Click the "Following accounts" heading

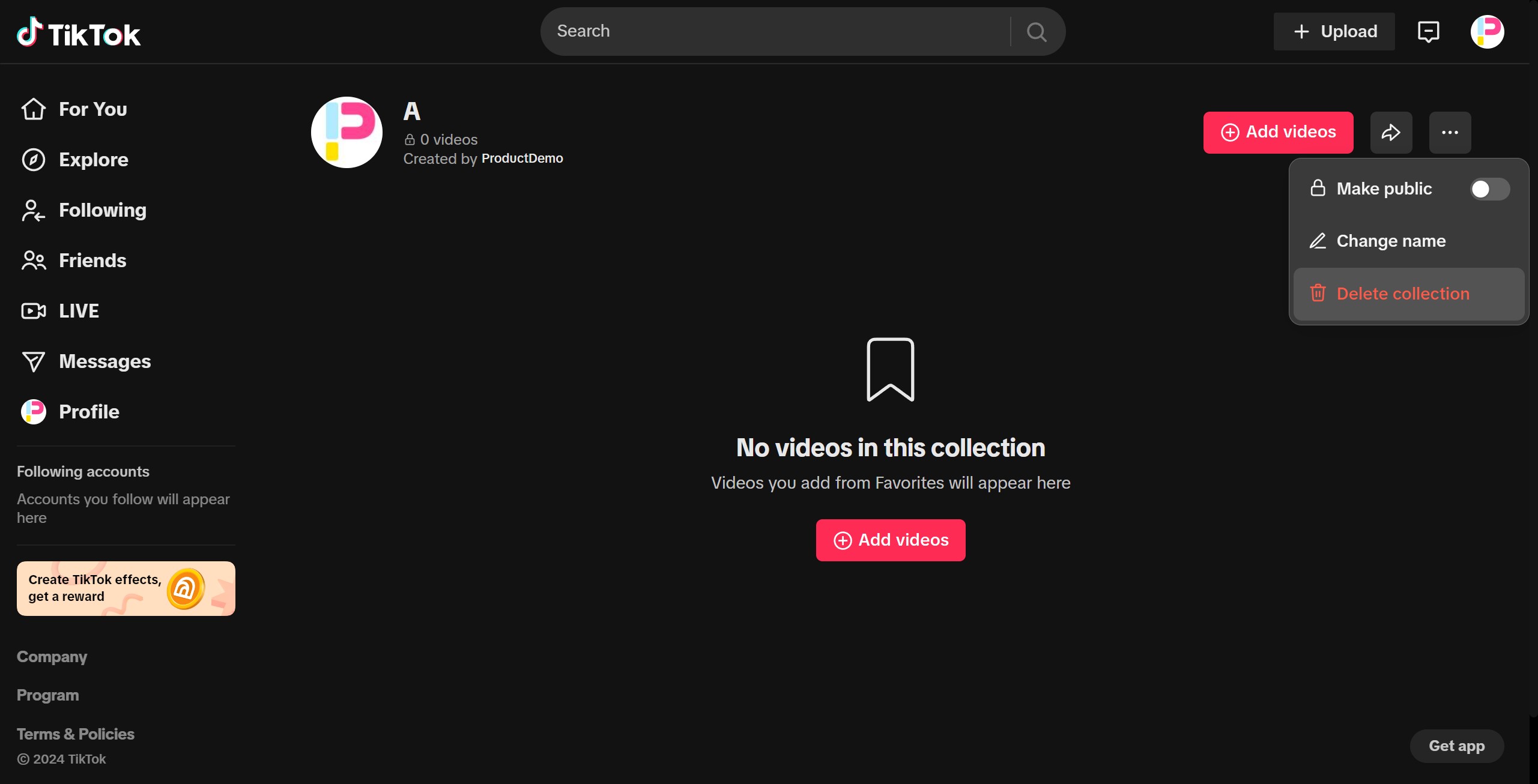click(83, 472)
